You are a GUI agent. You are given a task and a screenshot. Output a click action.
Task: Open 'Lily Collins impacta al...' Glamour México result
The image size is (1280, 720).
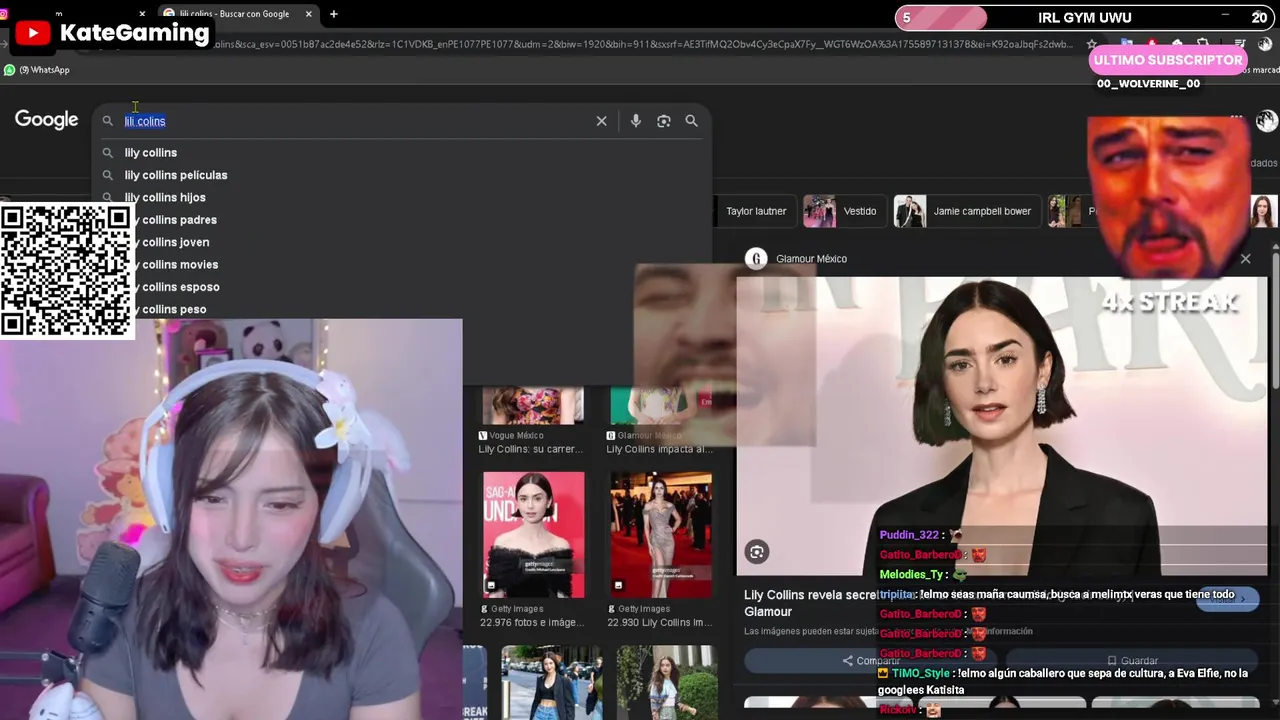pyautogui.click(x=659, y=450)
